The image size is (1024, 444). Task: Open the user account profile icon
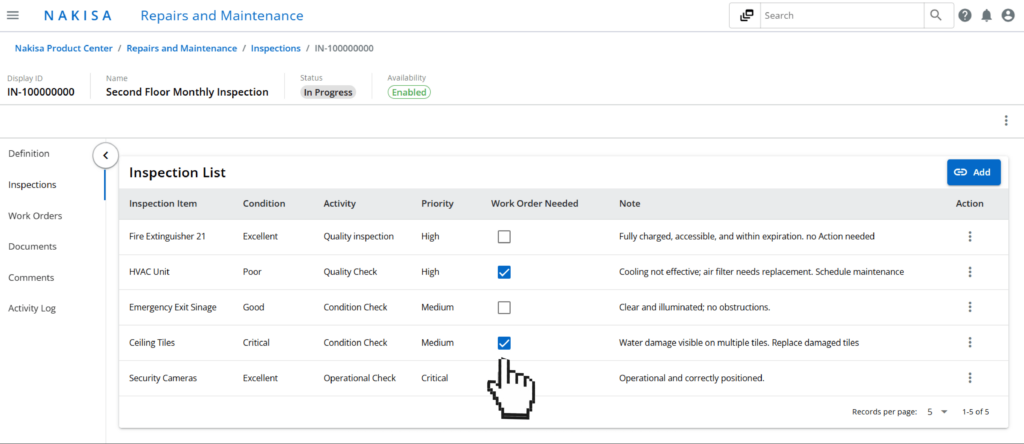click(x=1007, y=16)
